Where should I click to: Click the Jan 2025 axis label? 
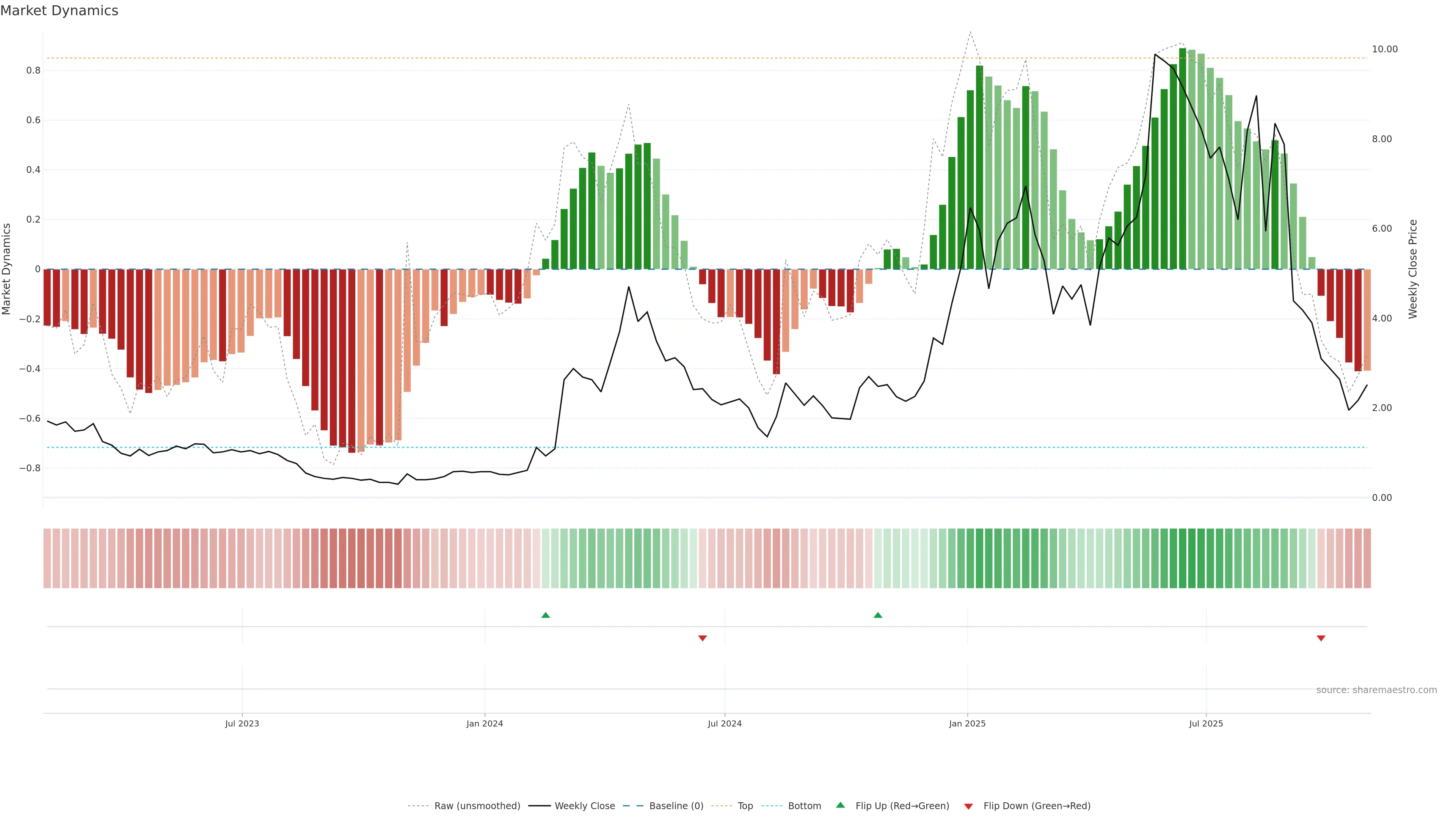pyautogui.click(x=967, y=723)
